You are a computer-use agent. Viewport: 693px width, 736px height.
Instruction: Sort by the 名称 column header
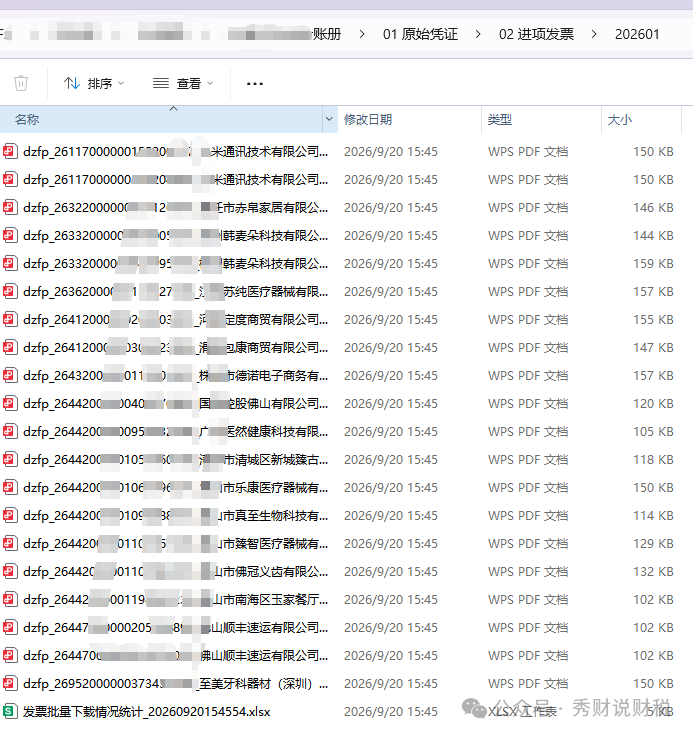[162, 119]
